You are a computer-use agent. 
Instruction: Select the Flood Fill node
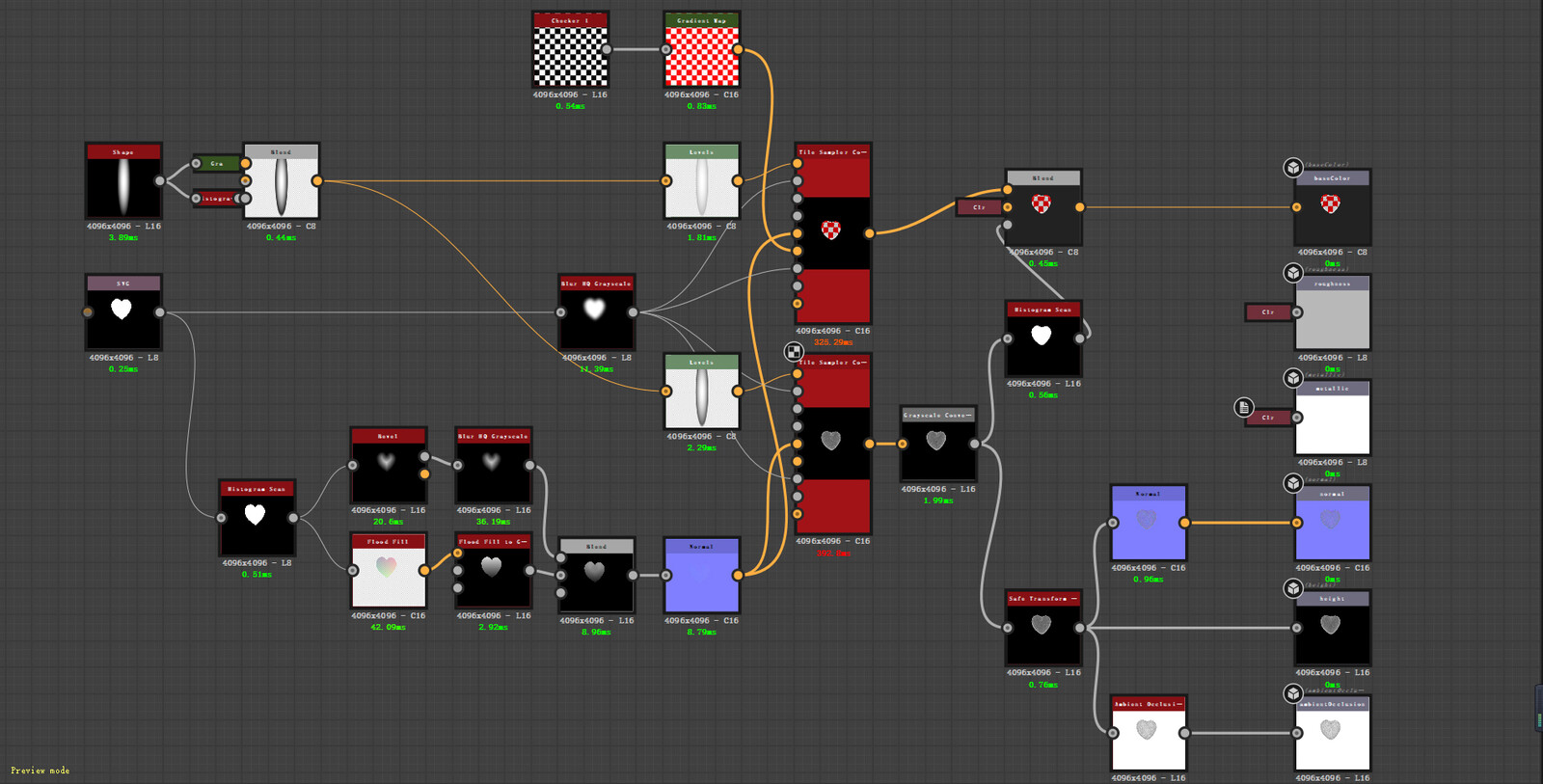(x=388, y=571)
